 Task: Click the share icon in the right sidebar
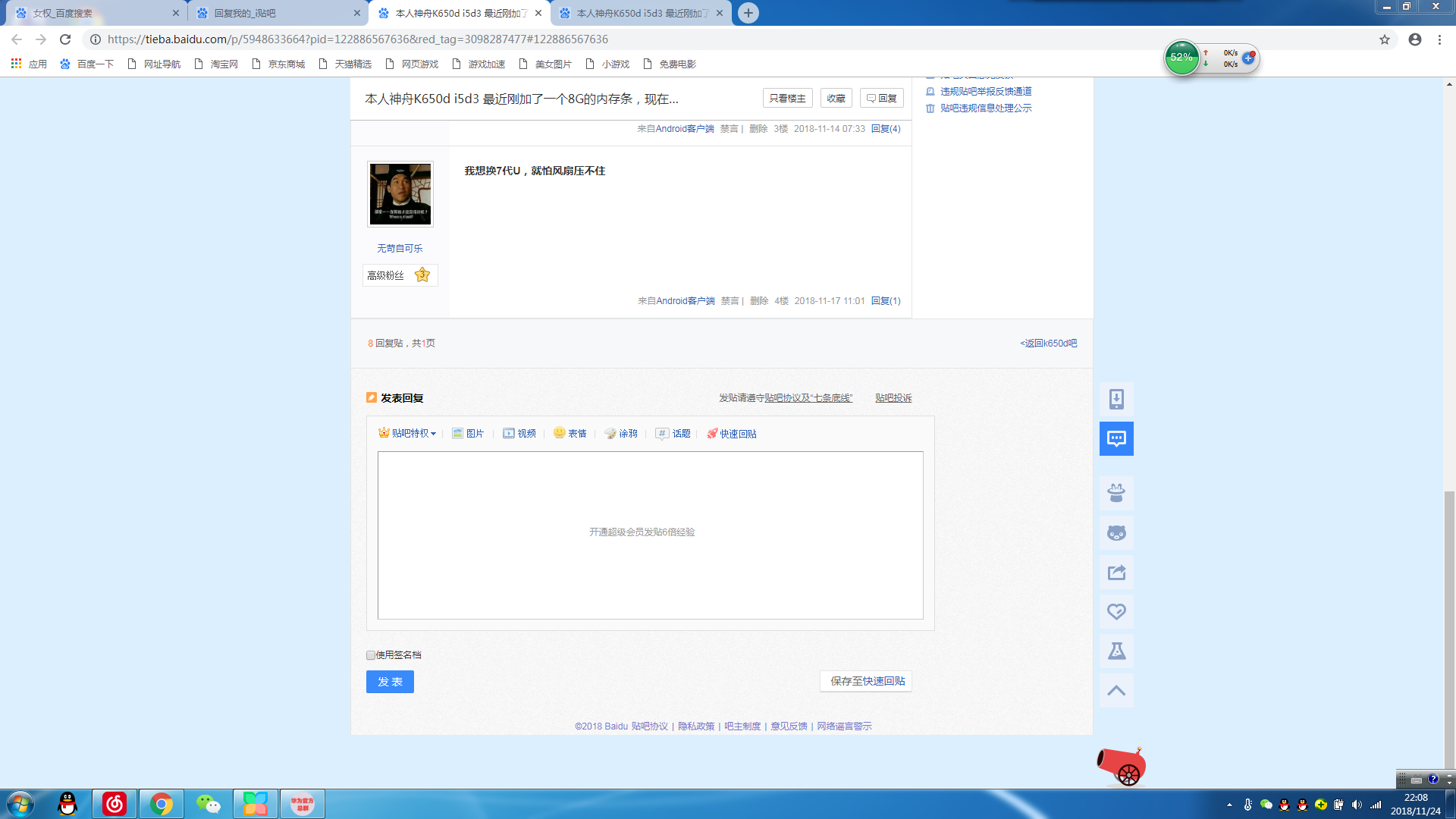click(1116, 573)
